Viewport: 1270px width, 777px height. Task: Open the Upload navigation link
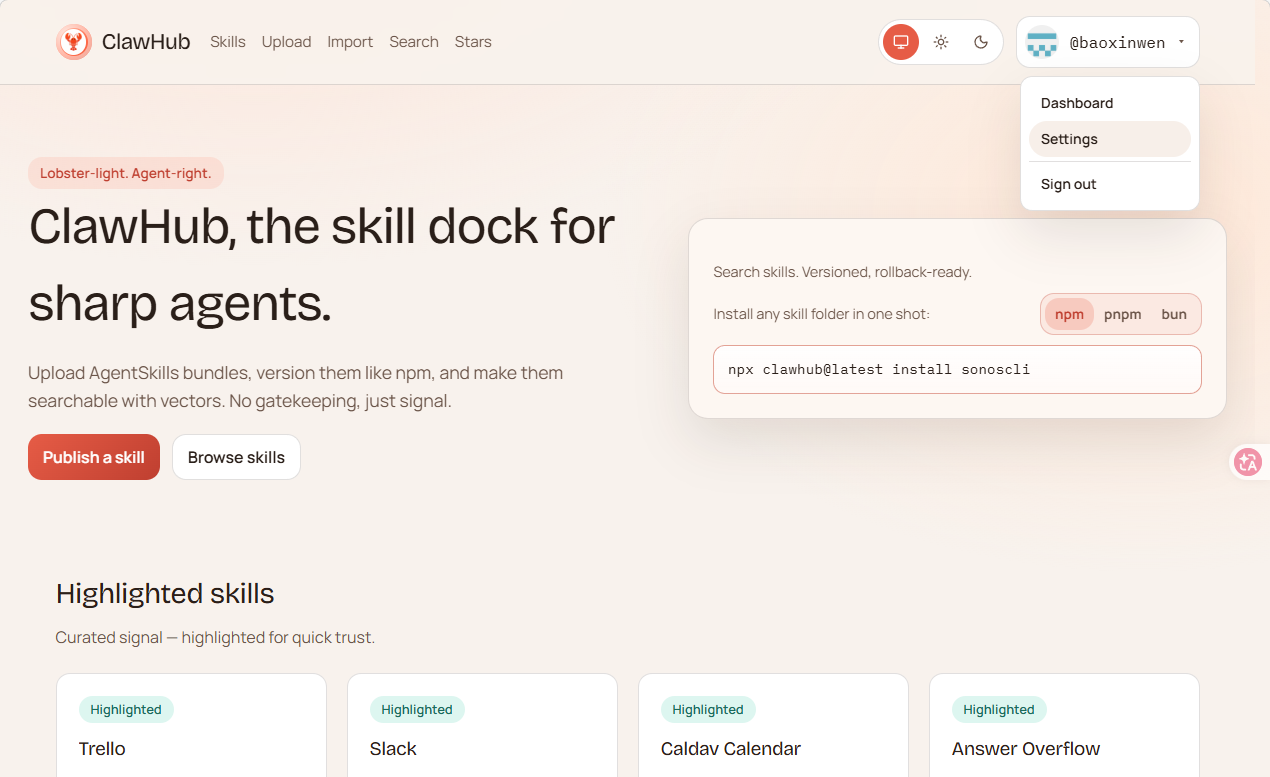[x=286, y=42]
